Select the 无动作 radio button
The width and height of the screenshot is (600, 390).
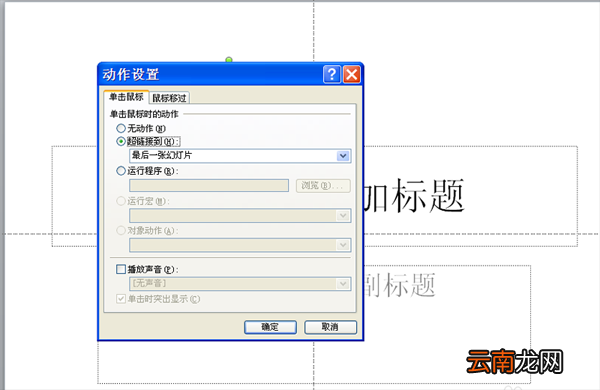coord(121,128)
